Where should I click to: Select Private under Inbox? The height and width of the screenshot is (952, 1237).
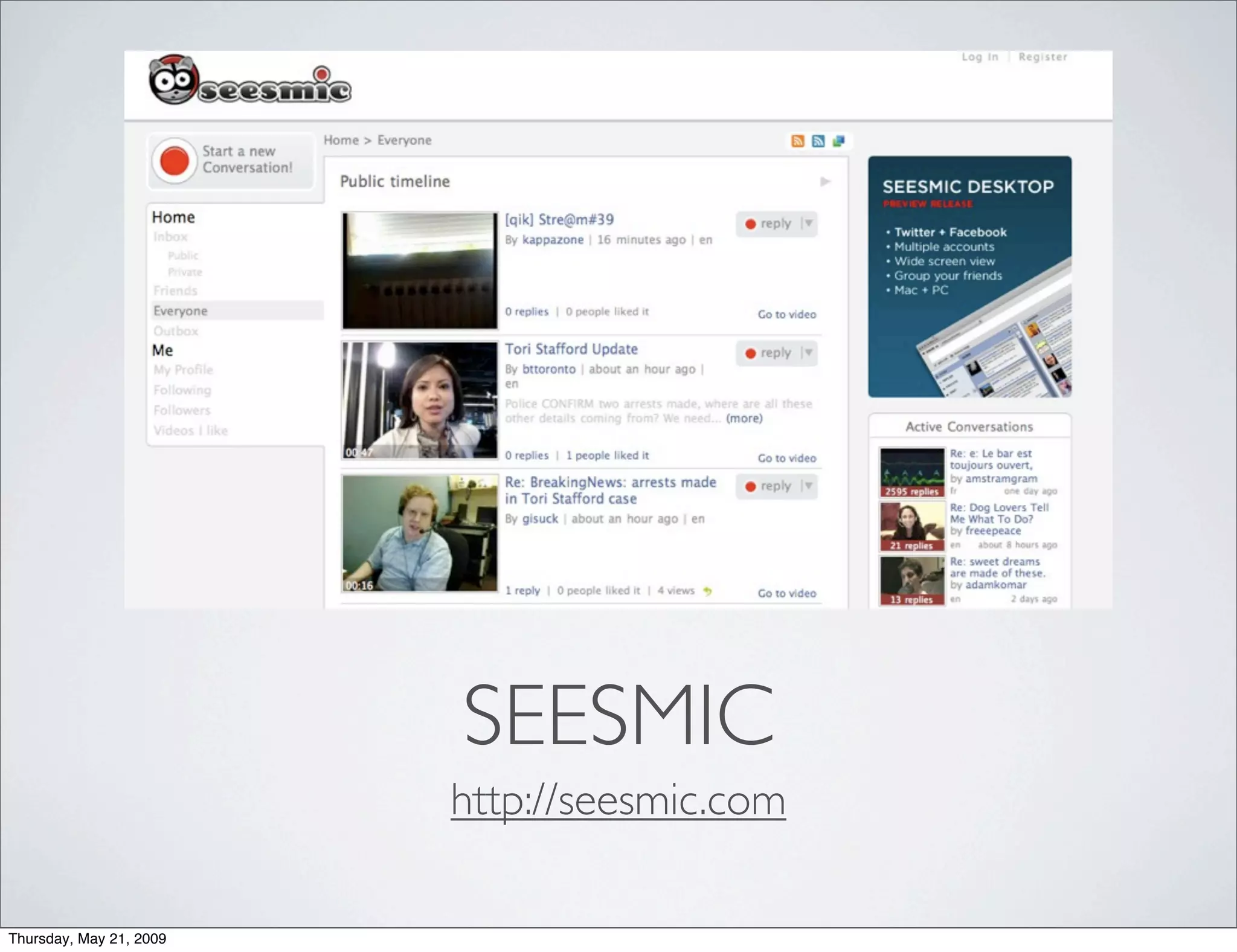185,272
